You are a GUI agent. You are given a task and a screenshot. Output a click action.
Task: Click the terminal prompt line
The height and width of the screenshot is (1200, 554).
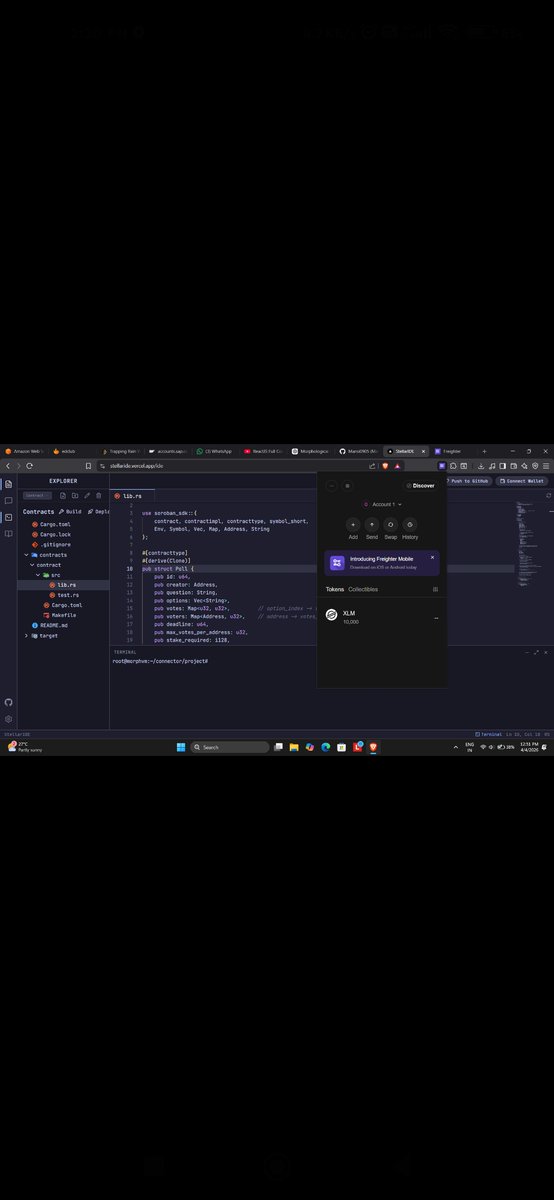[x=160, y=661]
